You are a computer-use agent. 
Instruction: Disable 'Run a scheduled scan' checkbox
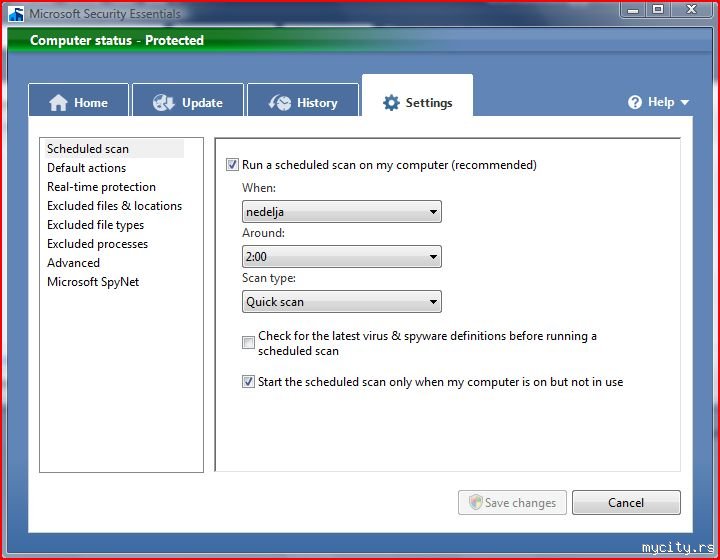[232, 164]
